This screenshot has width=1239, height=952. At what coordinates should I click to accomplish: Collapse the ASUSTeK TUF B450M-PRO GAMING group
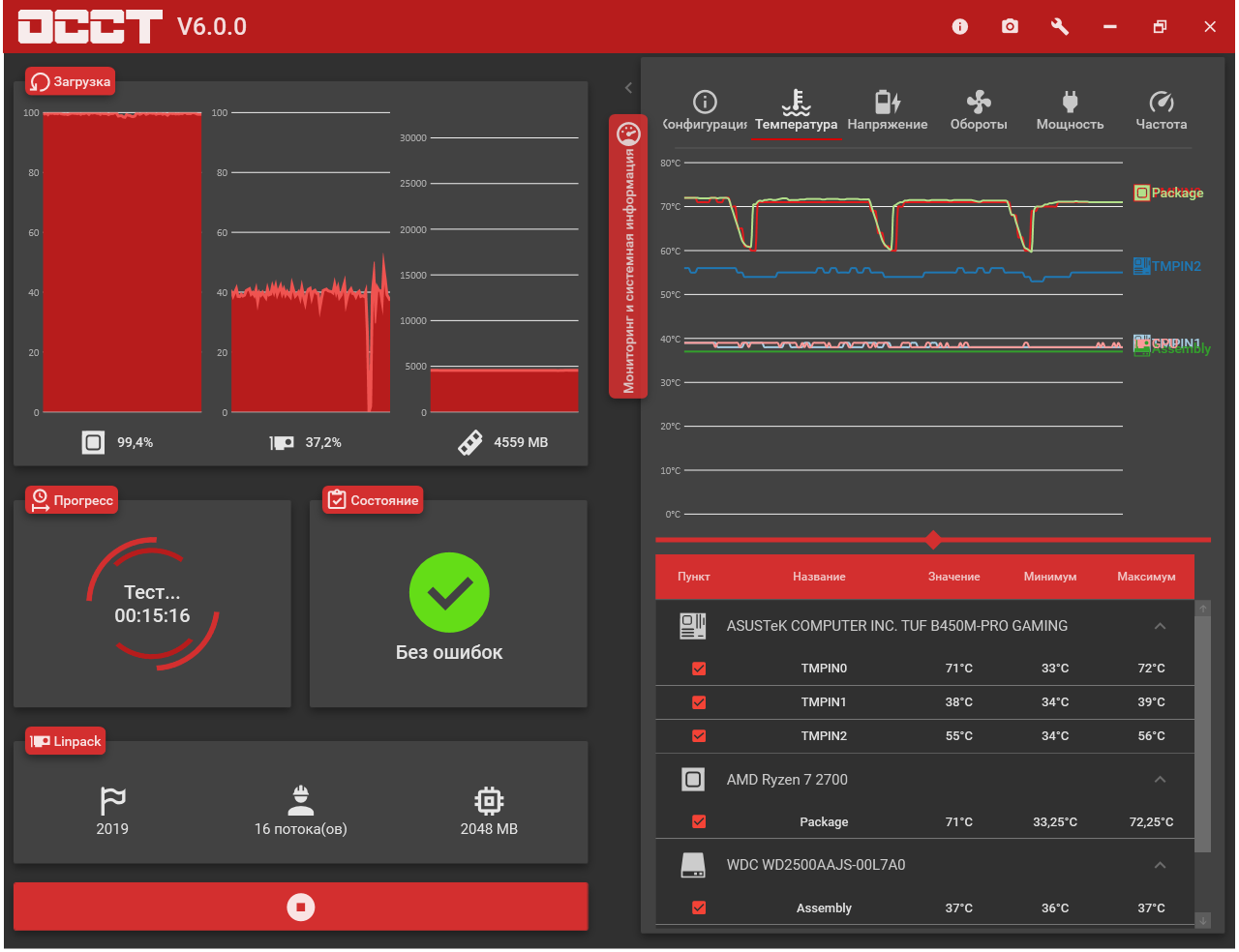pos(1160,627)
